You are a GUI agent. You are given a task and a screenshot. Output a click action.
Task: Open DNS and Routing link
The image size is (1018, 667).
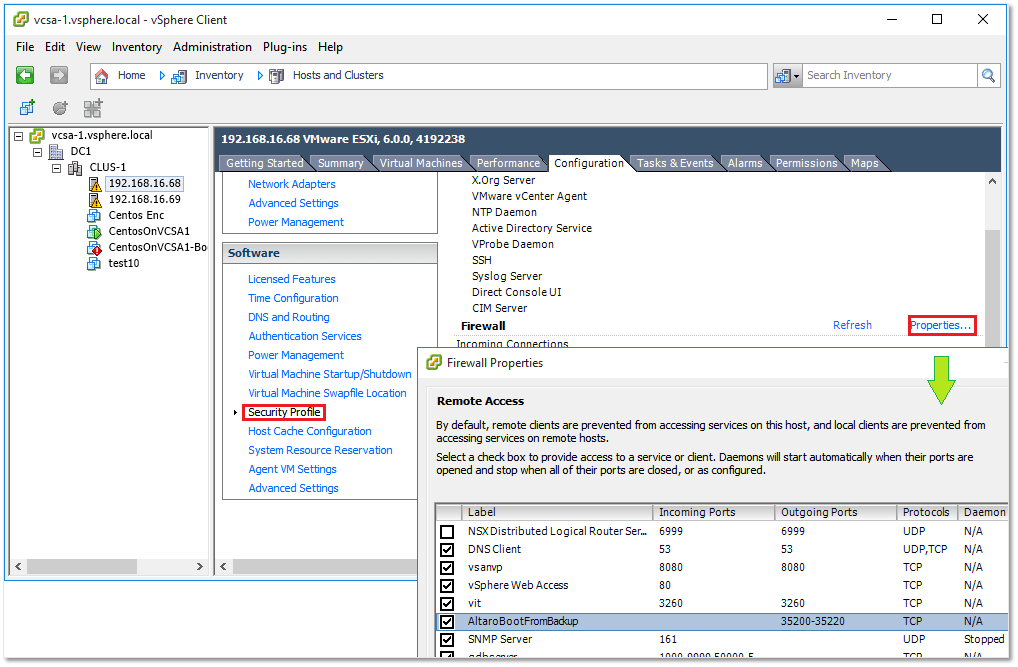point(288,317)
